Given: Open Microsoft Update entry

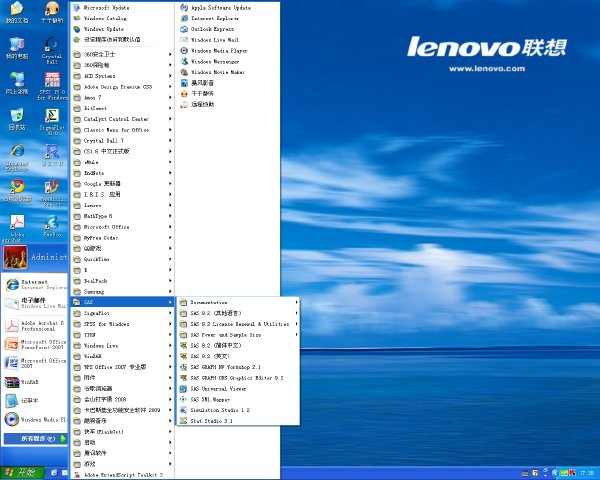Looking at the screenshot, I should click(101, 8).
